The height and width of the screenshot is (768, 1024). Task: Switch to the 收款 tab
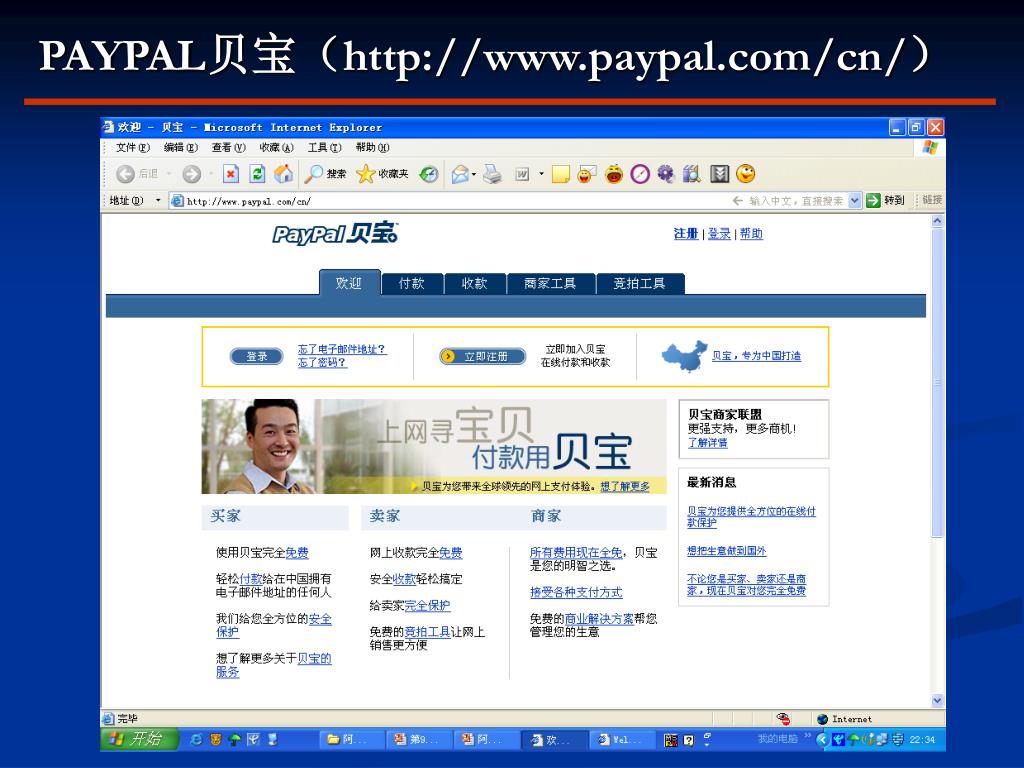pyautogui.click(x=474, y=283)
